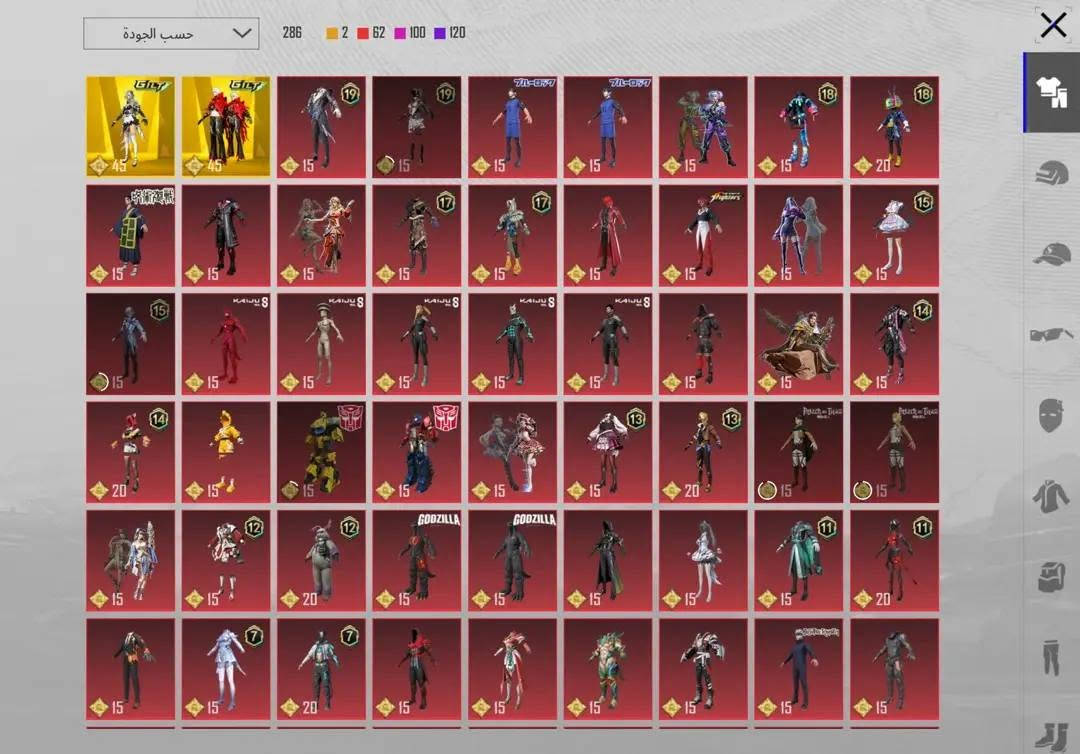Select the level 13 outfit priced 20
The height and width of the screenshot is (754, 1080).
coord(703,452)
